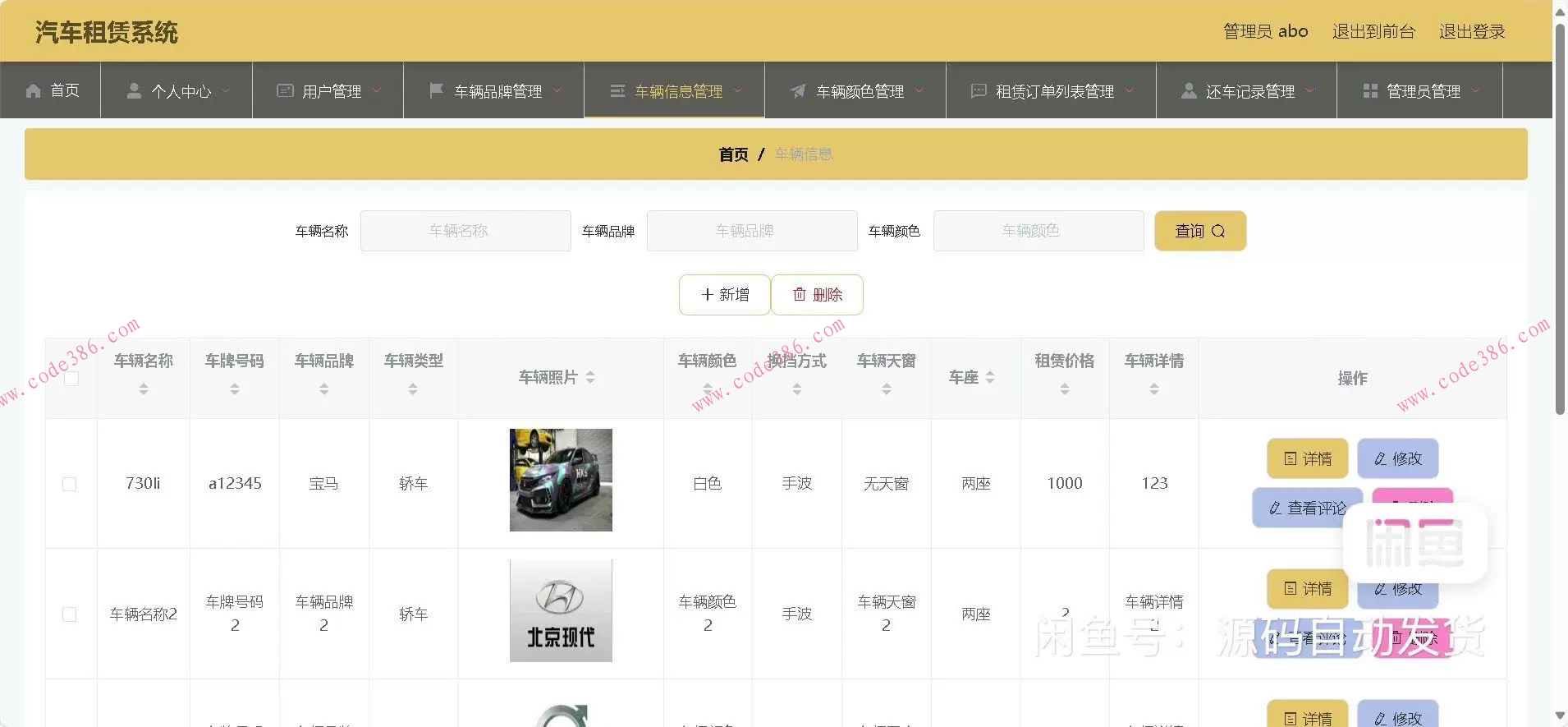Check the checkbox for the 730li row
This screenshot has height=727, width=1568.
pos(70,484)
